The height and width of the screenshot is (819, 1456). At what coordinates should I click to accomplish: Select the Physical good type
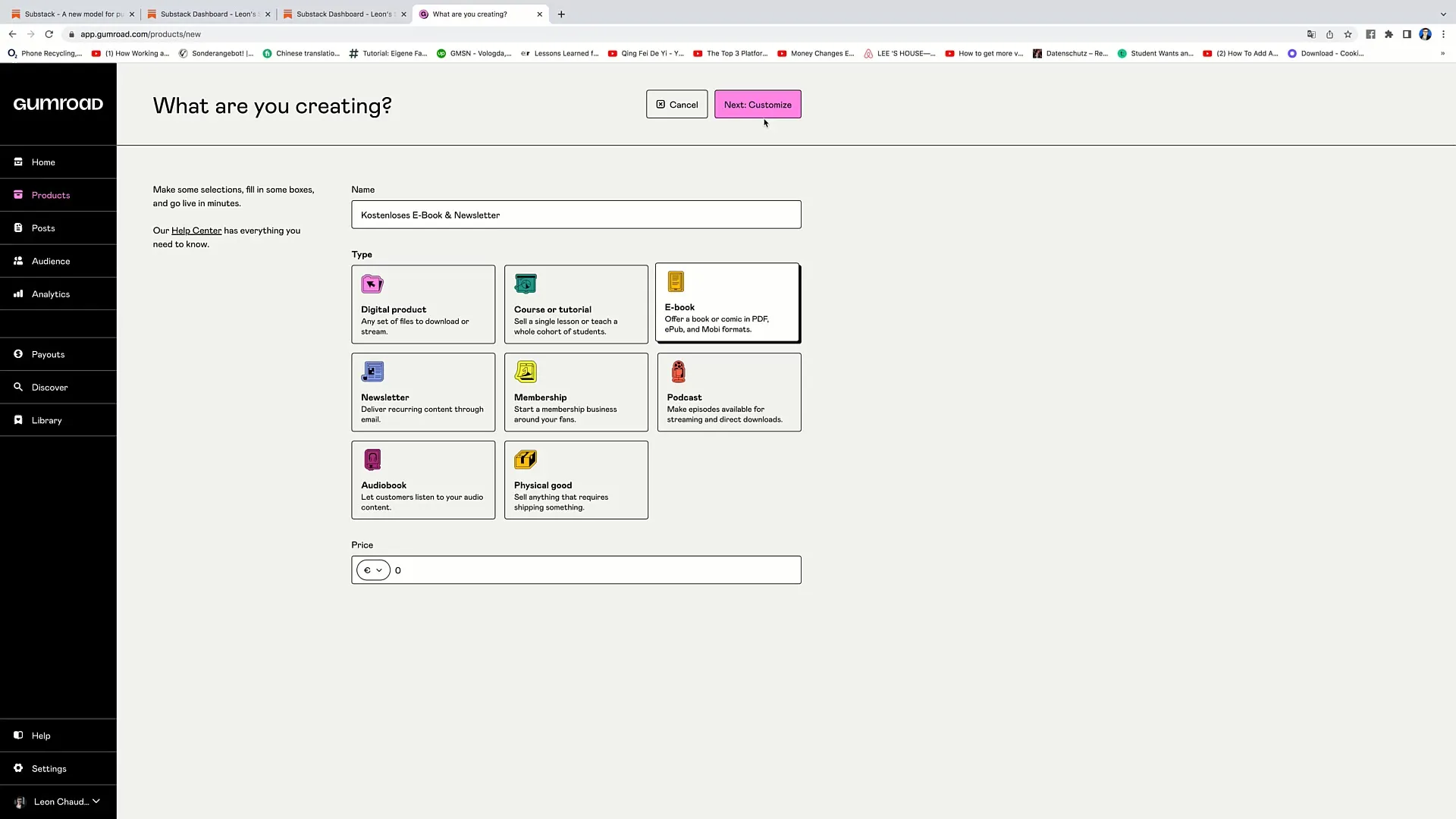tap(576, 480)
